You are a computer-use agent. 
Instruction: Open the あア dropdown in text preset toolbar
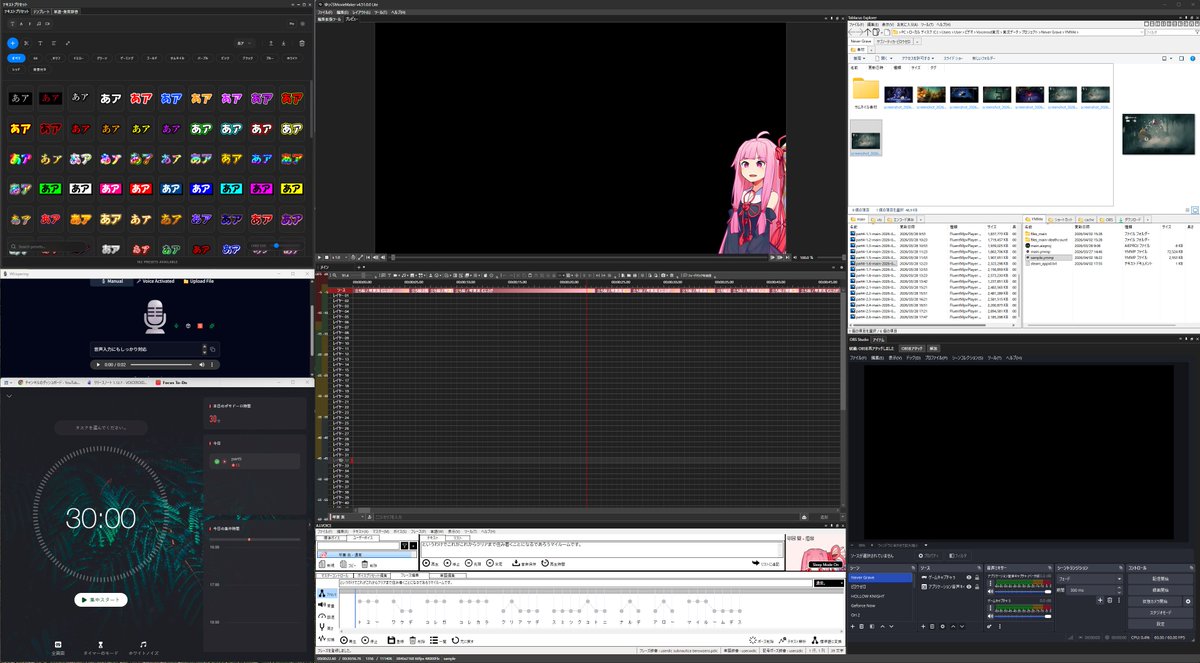click(245, 43)
